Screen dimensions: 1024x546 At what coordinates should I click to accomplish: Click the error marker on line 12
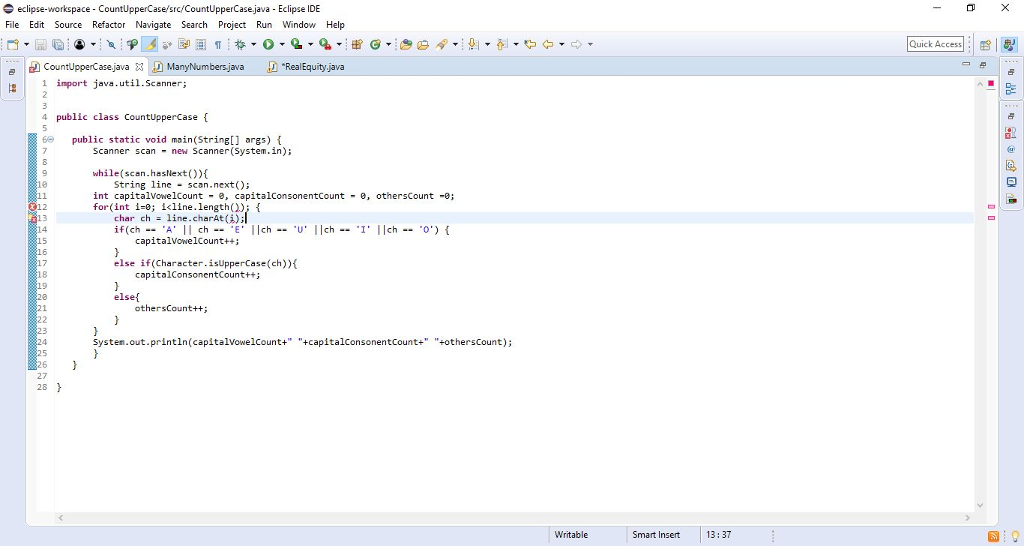click(32, 207)
